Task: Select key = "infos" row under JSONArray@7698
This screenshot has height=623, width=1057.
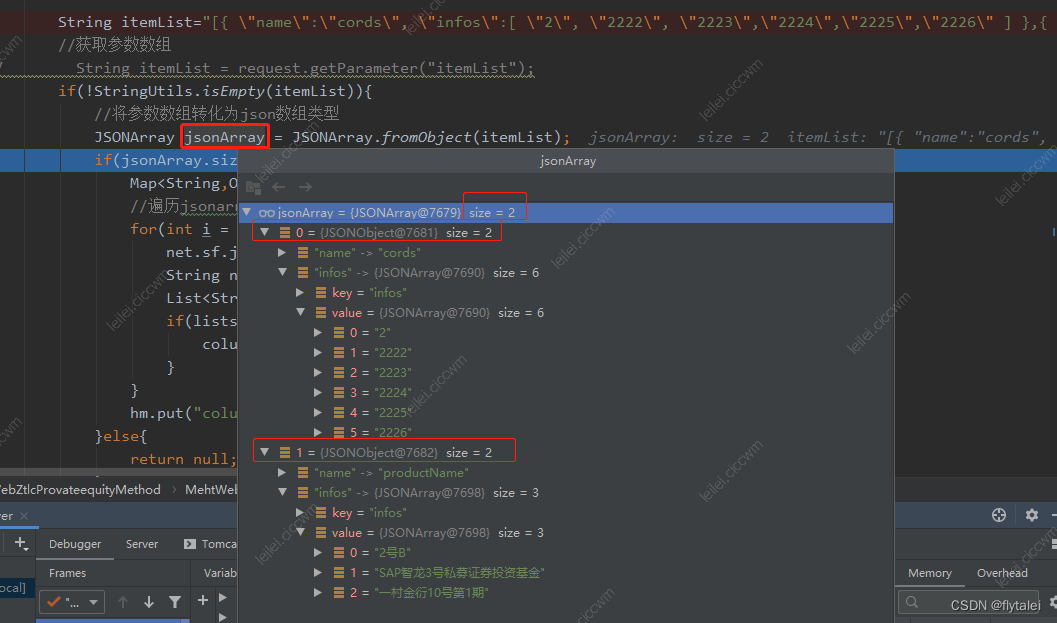Action: pyautogui.click(x=566, y=512)
